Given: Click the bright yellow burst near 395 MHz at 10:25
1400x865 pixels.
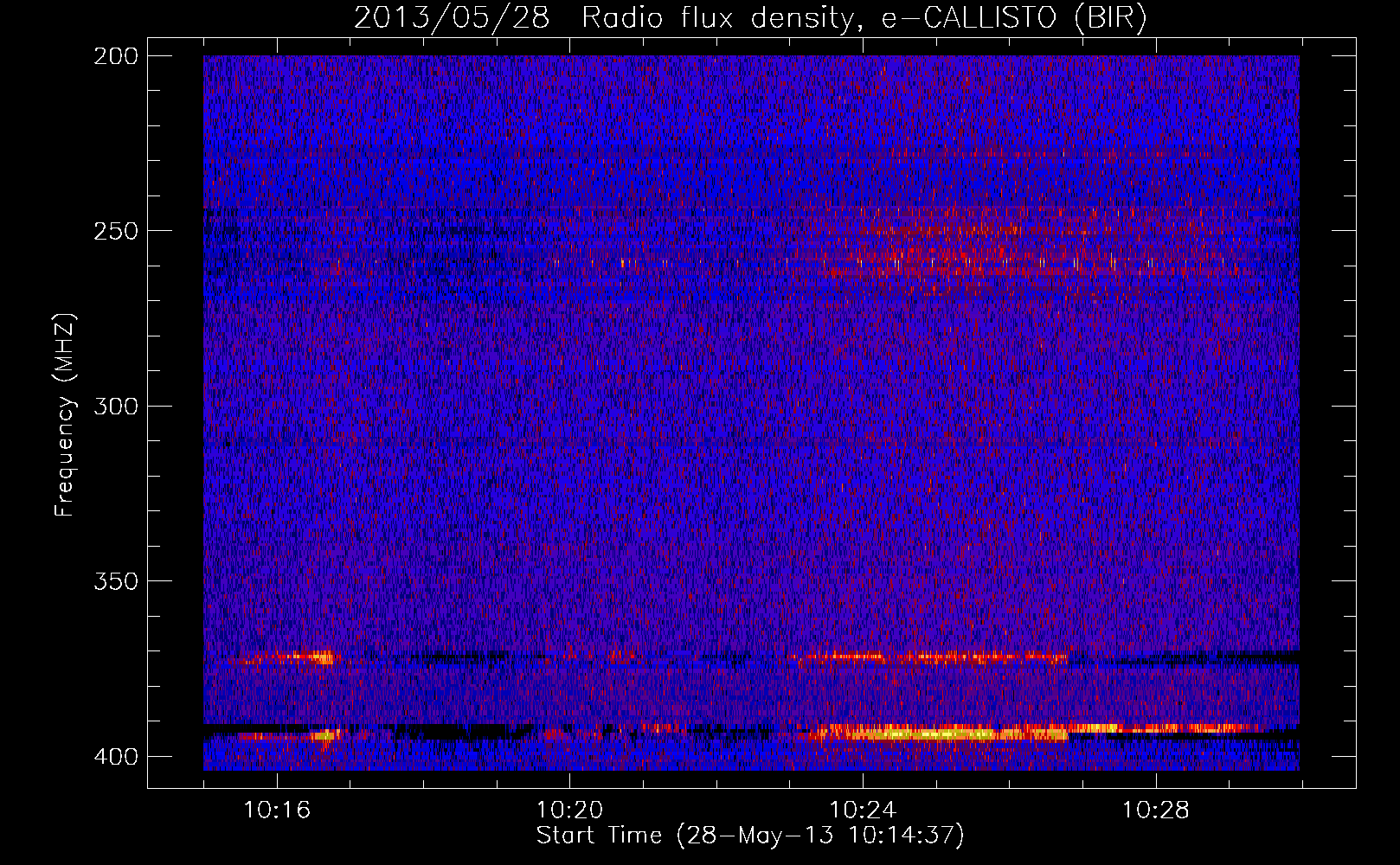Looking at the screenshot, I should (x=939, y=734).
